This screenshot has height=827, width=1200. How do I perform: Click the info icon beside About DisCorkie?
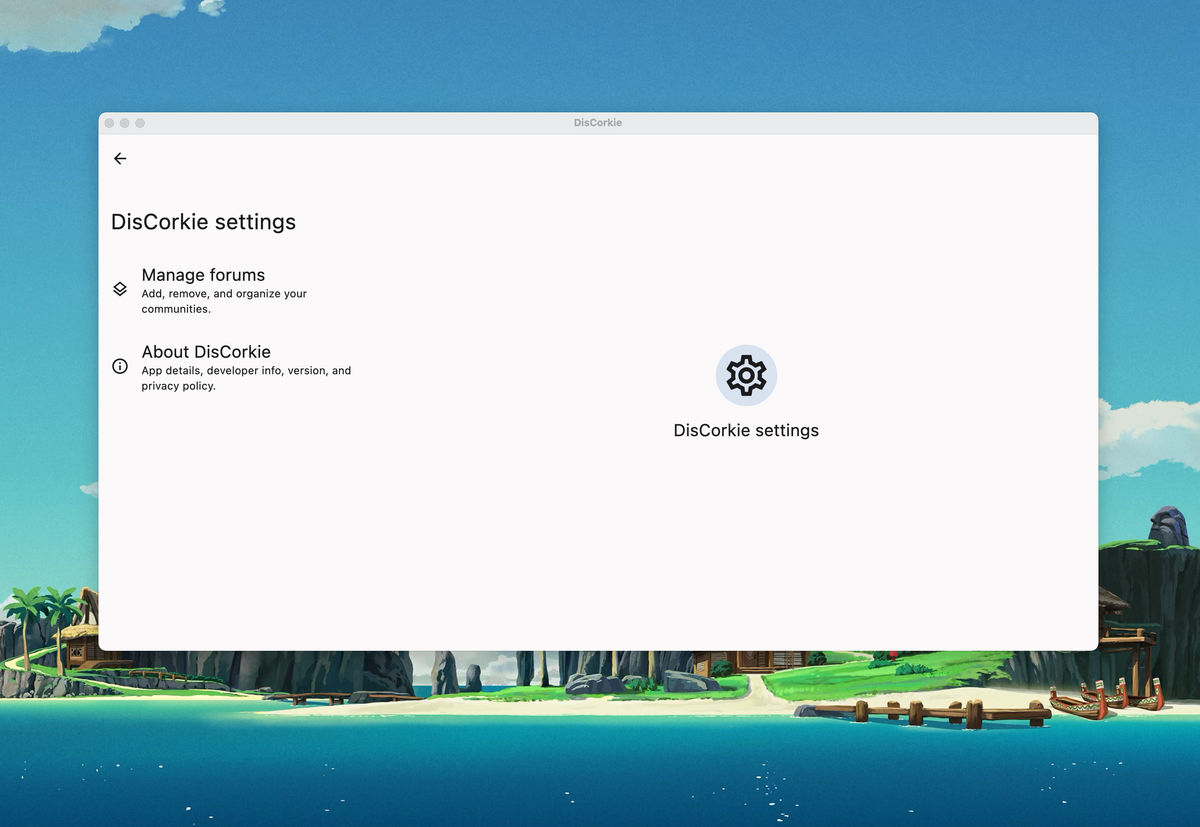119,366
